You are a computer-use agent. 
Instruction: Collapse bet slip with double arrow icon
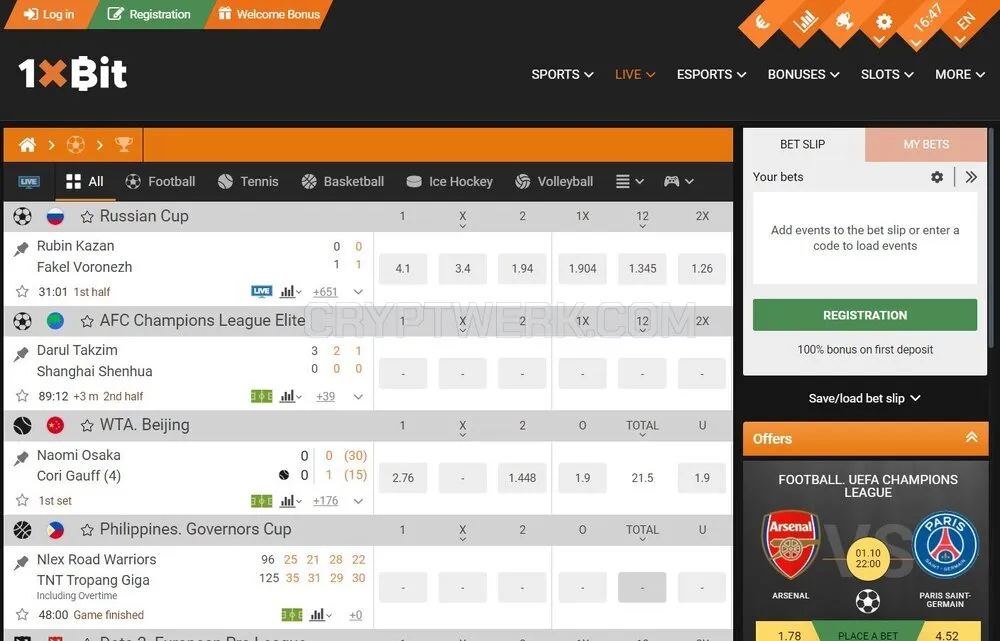[971, 177]
